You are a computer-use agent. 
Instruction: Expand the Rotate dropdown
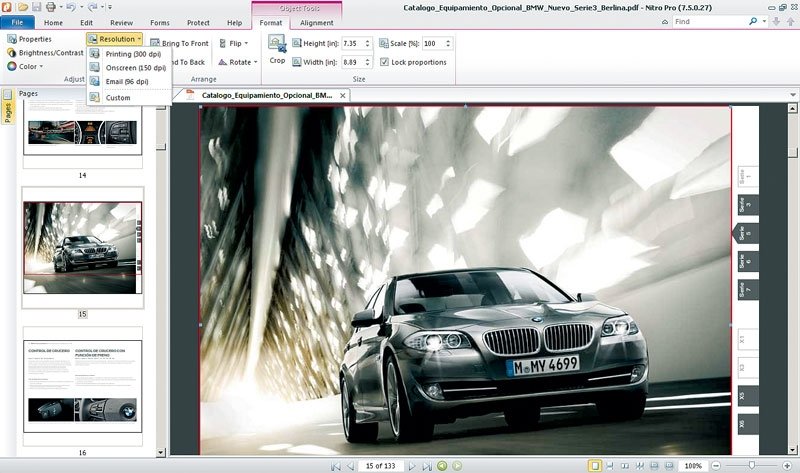[x=238, y=62]
